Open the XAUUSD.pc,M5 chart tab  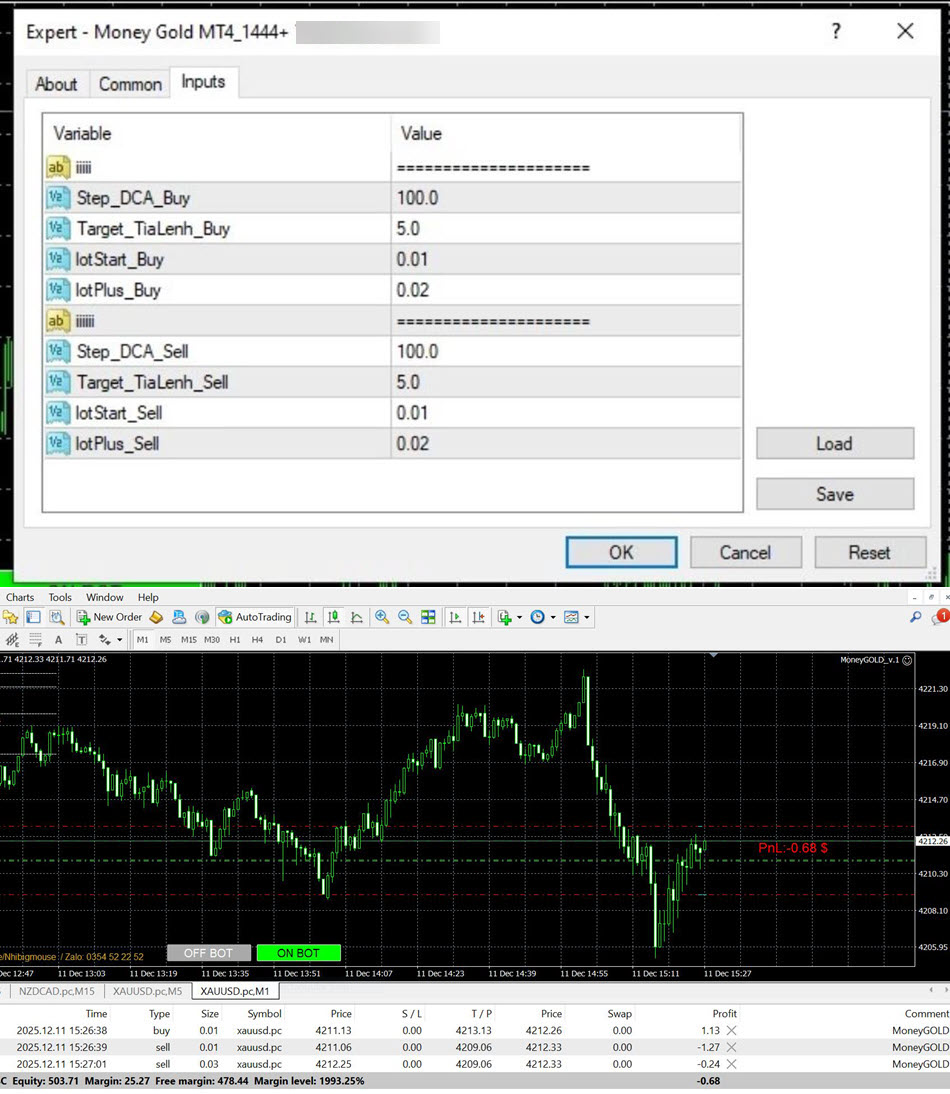tap(147, 991)
